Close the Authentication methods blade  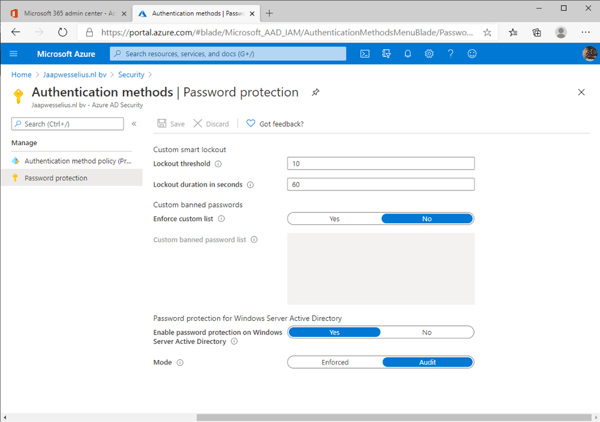tap(581, 92)
